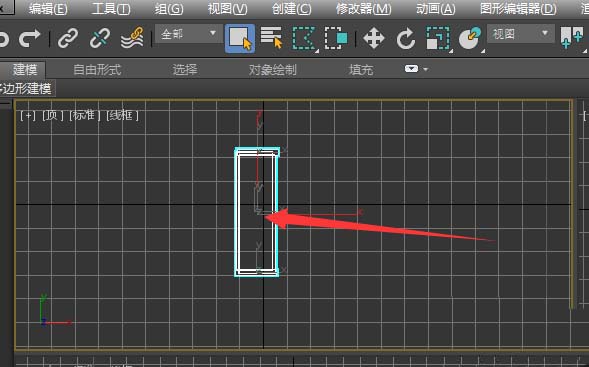Image resolution: width=589 pixels, height=367 pixels.
Task: Open the 工具(T) menu
Action: click(x=111, y=8)
